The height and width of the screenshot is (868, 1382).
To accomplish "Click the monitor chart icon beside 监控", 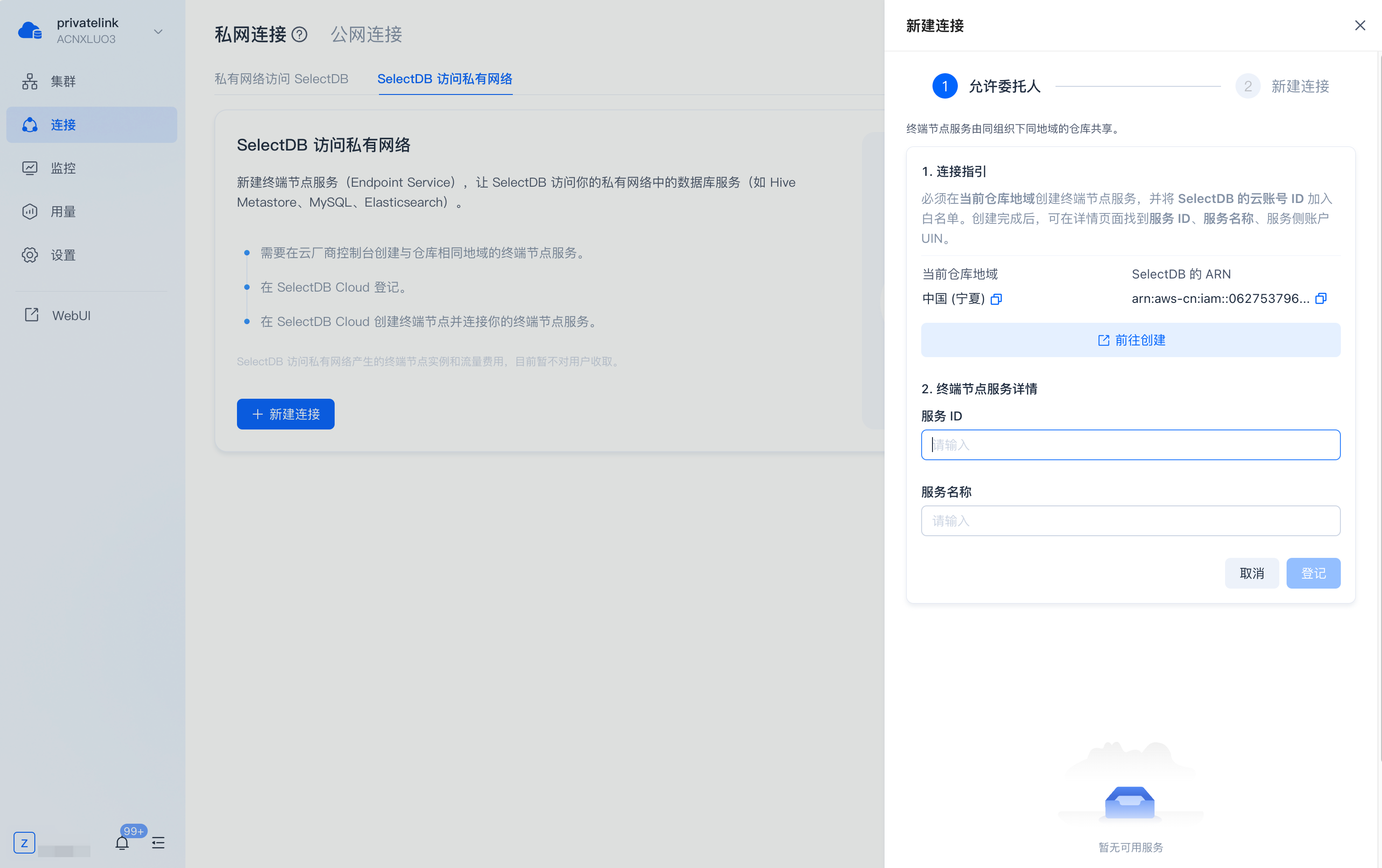I will (30, 168).
